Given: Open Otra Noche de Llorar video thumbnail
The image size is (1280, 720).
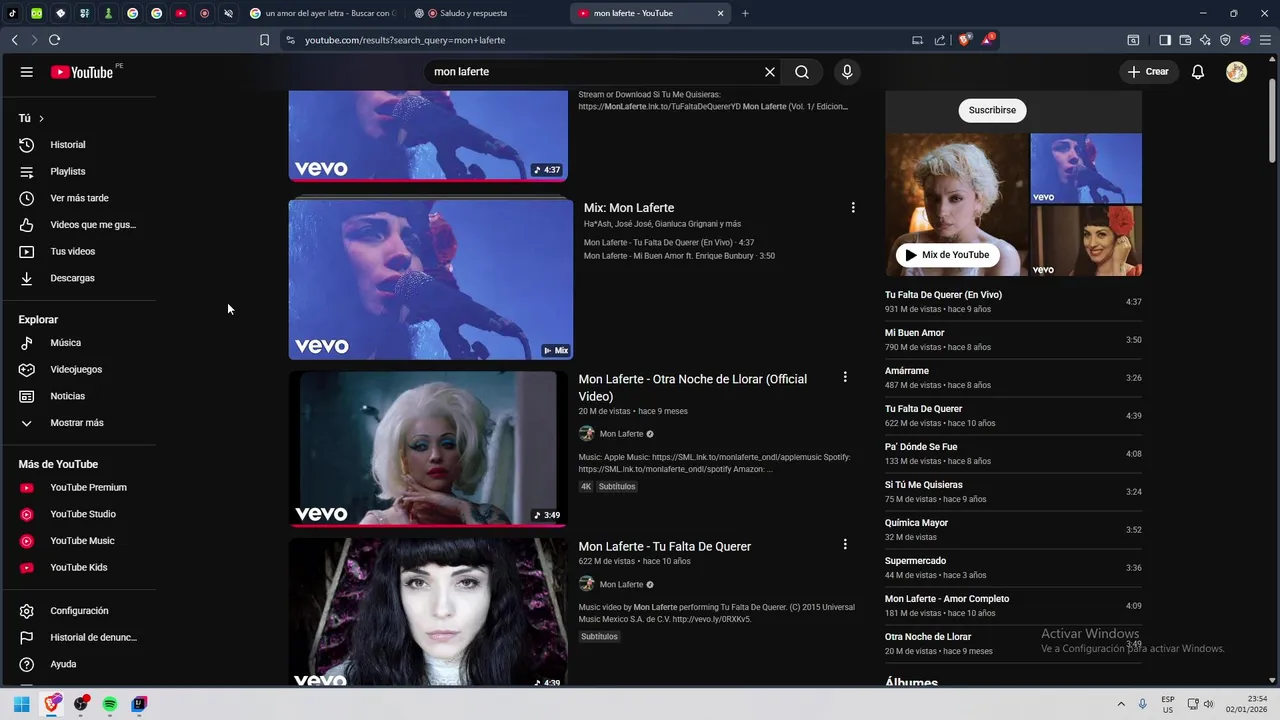Looking at the screenshot, I should 428,449.
